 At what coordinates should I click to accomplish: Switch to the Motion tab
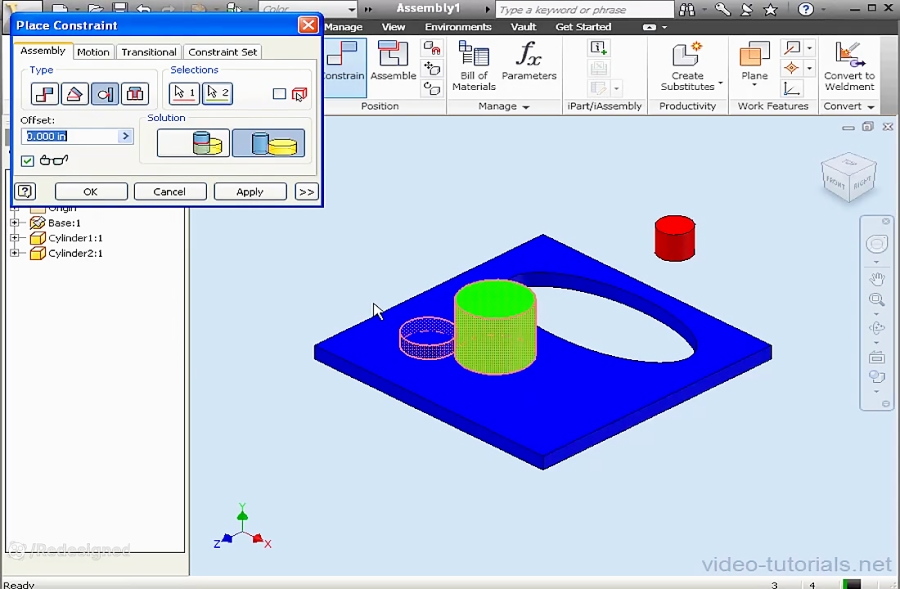tap(93, 52)
